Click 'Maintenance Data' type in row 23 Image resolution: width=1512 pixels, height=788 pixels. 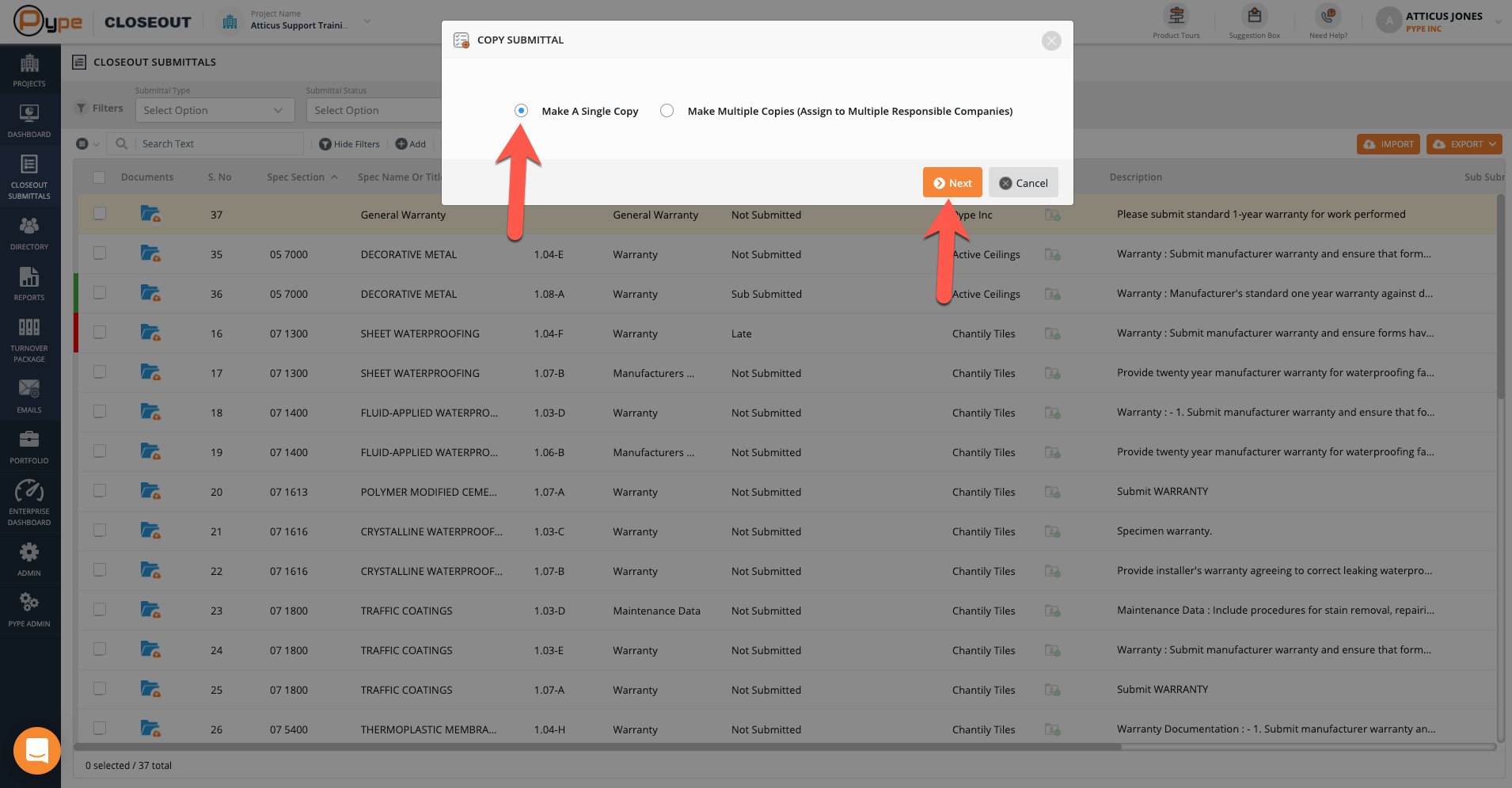(x=656, y=611)
